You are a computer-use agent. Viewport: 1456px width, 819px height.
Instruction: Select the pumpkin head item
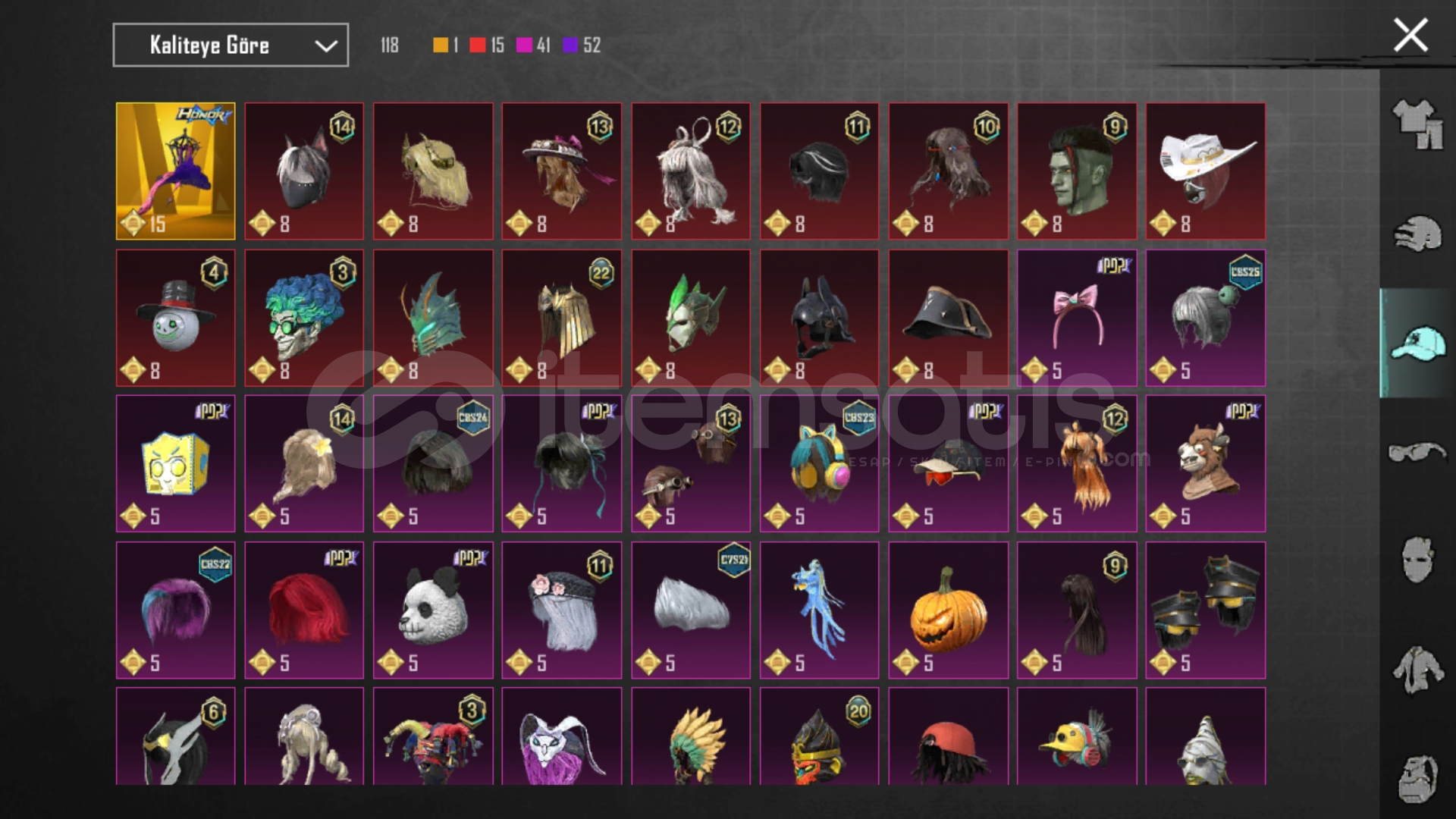948,610
